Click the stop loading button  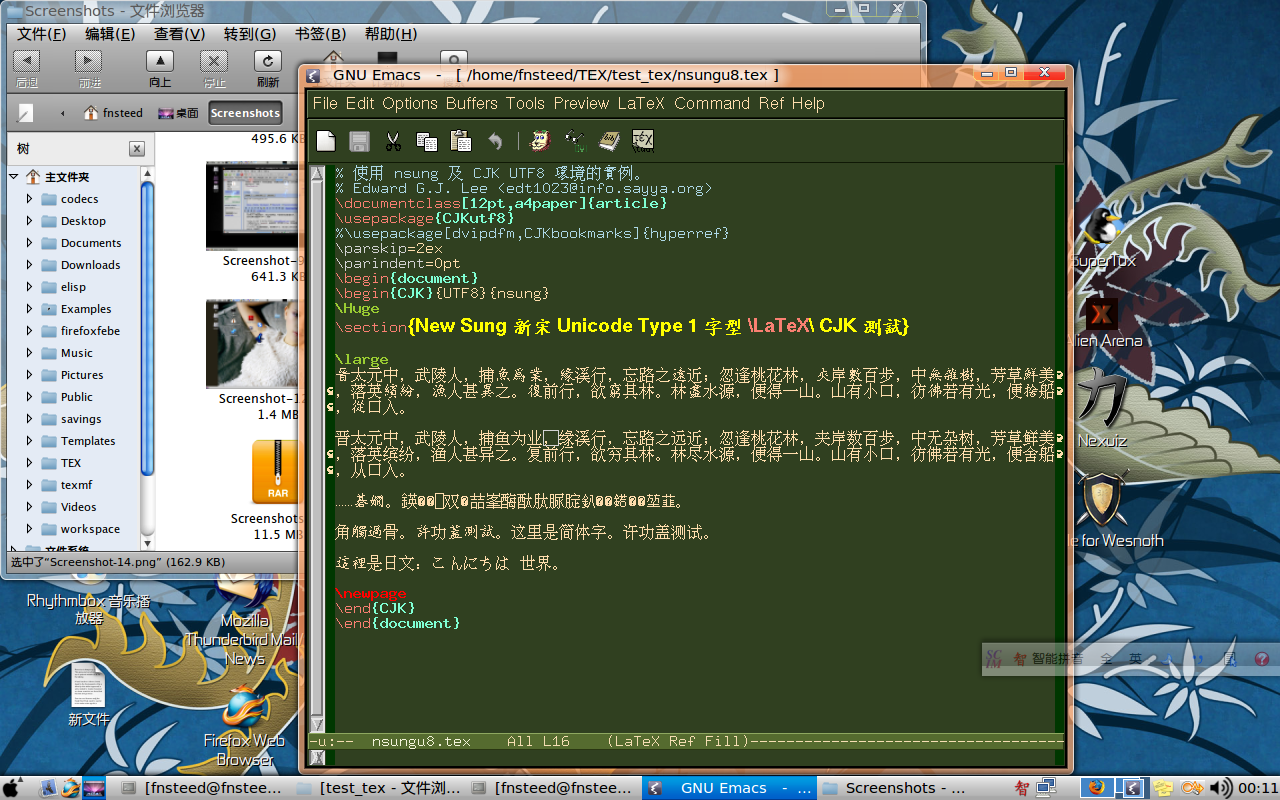coord(214,68)
